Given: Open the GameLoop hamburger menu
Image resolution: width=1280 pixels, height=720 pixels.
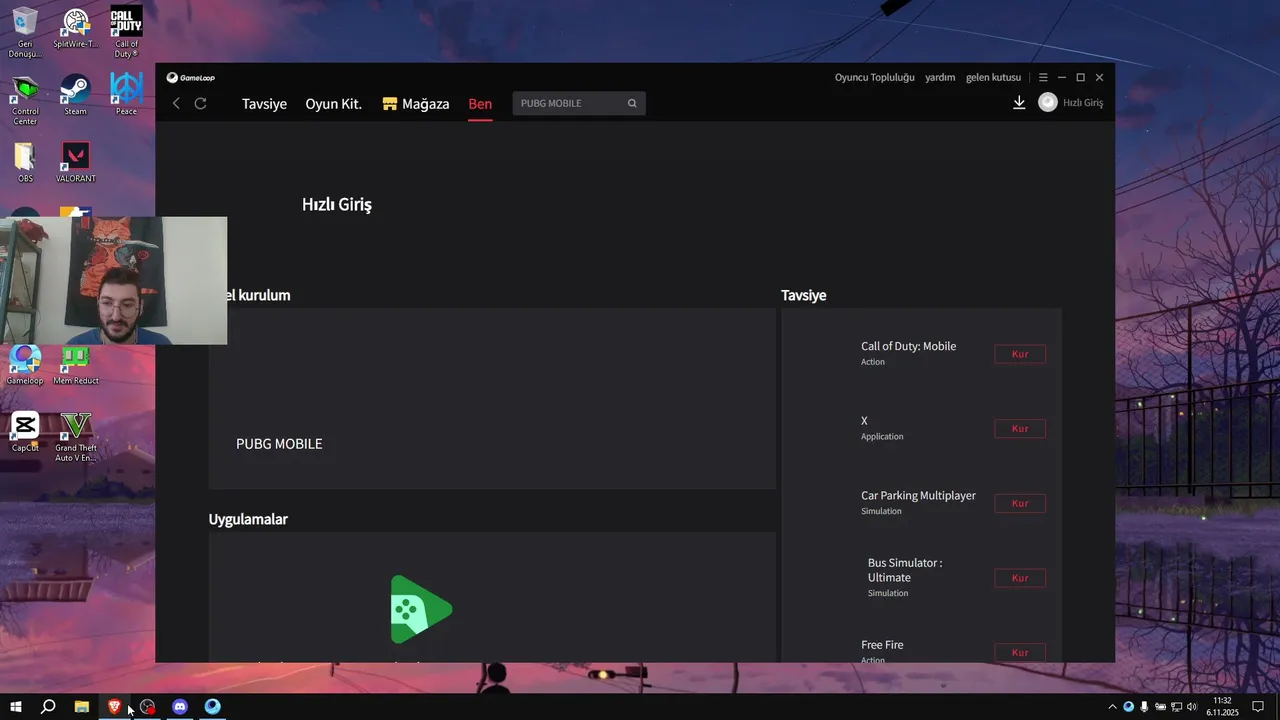Looking at the screenshot, I should [1043, 77].
